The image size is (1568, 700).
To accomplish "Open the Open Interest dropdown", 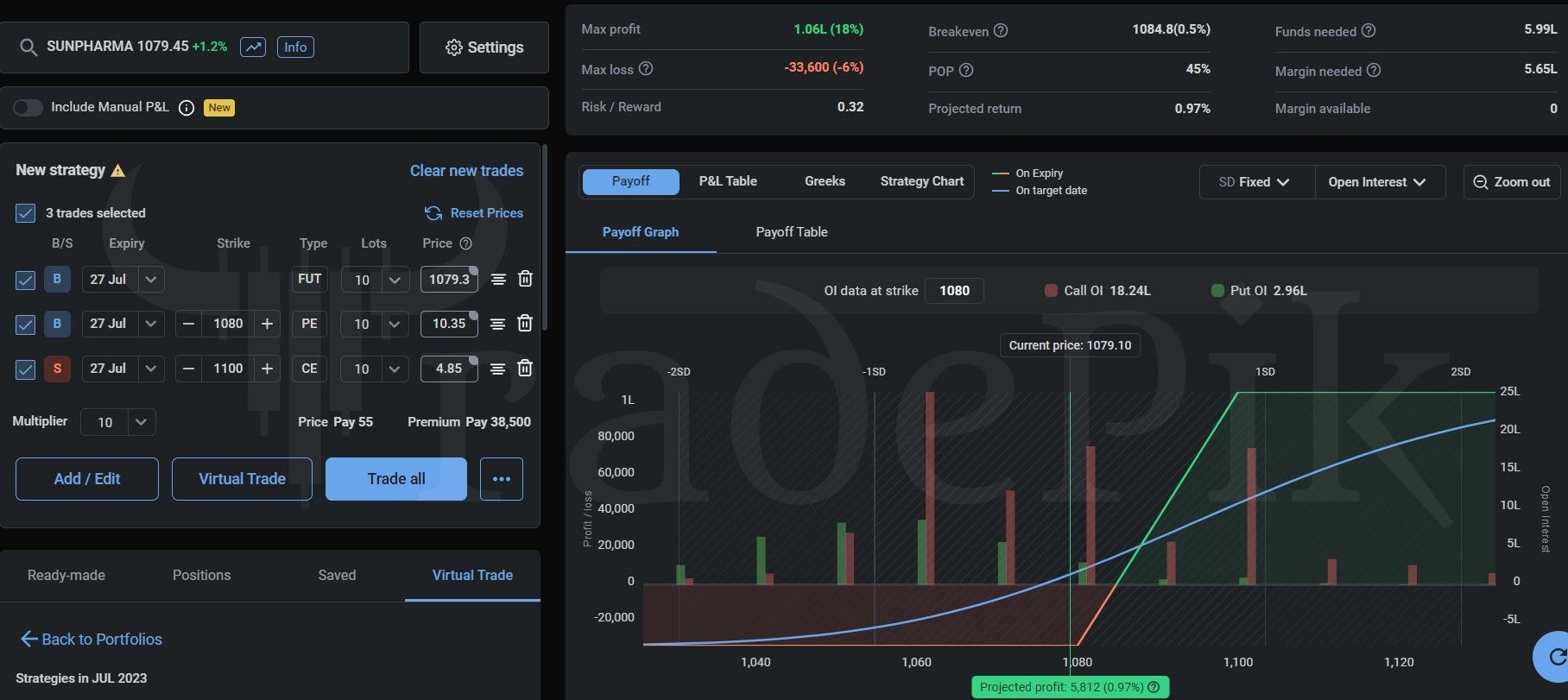I will (x=1379, y=182).
